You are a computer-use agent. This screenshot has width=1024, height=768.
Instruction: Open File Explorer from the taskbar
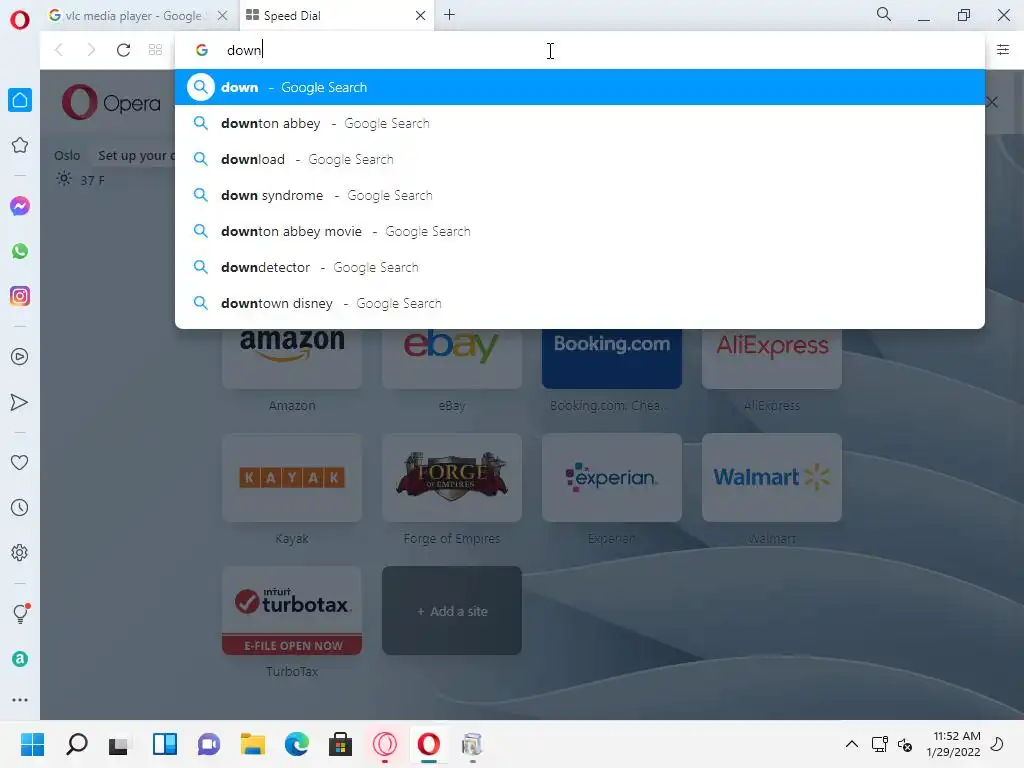(253, 744)
